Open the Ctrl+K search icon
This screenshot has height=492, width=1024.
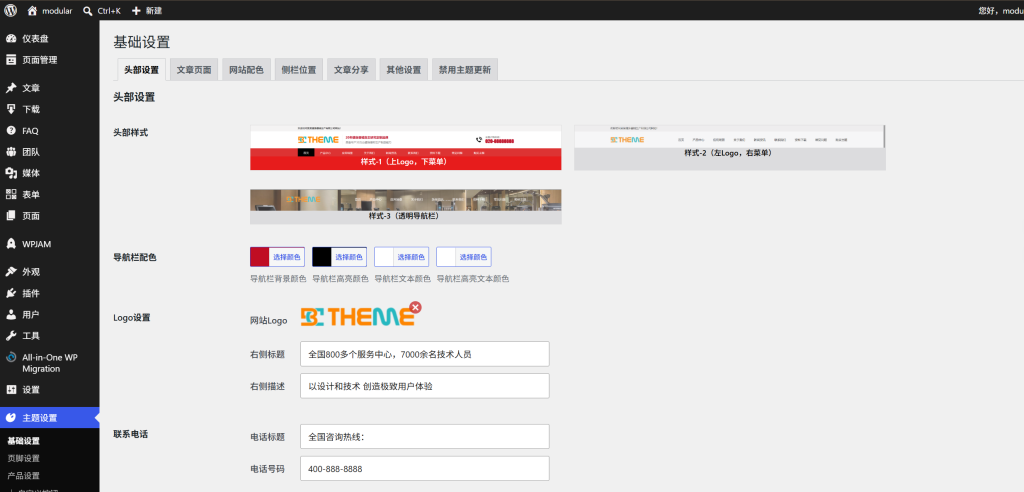88,10
